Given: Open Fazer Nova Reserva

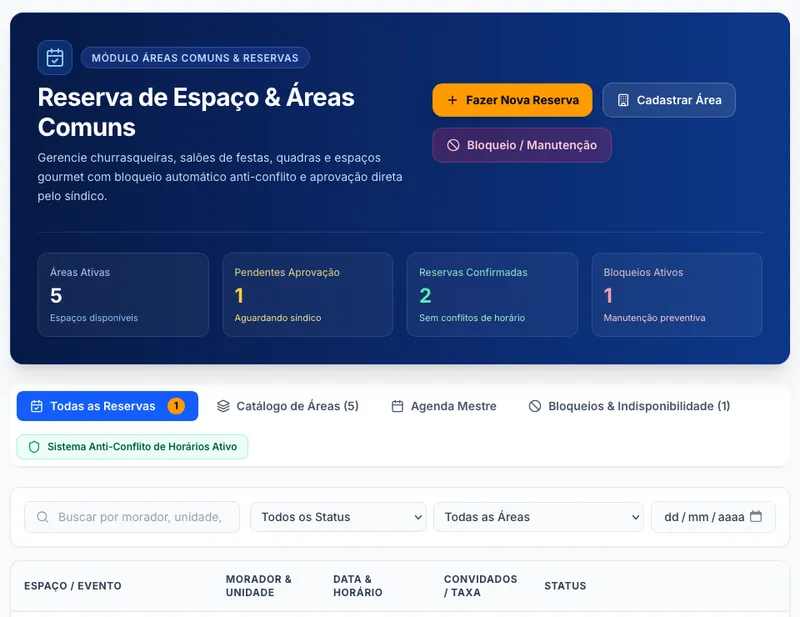Looking at the screenshot, I should [512, 100].
